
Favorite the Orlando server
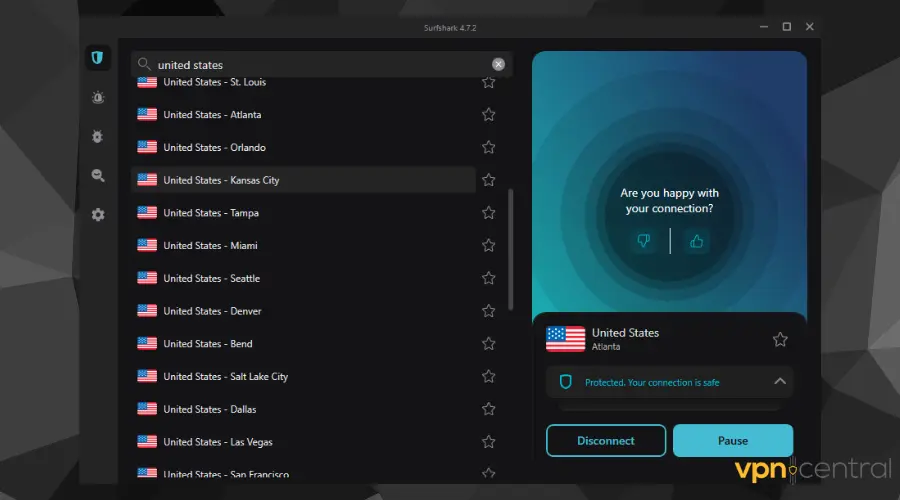488,148
